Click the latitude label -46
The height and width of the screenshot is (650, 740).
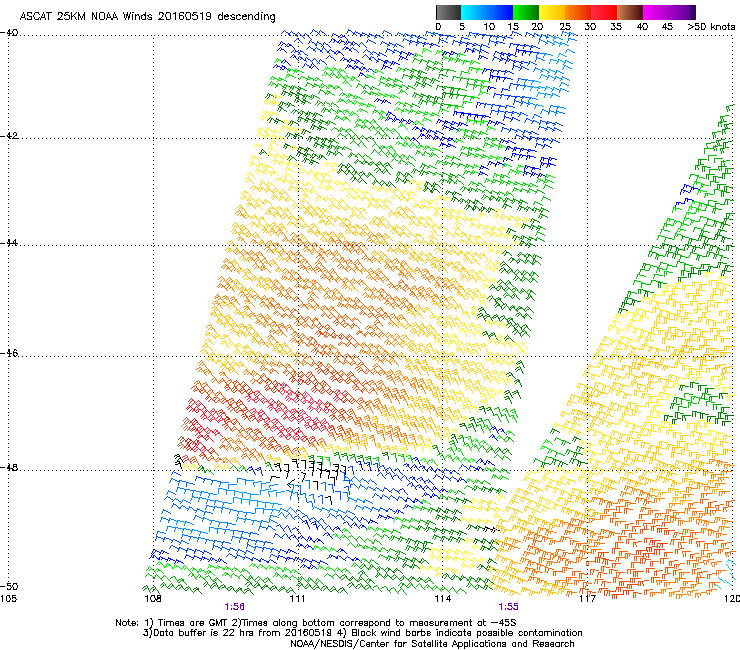tap(9, 353)
